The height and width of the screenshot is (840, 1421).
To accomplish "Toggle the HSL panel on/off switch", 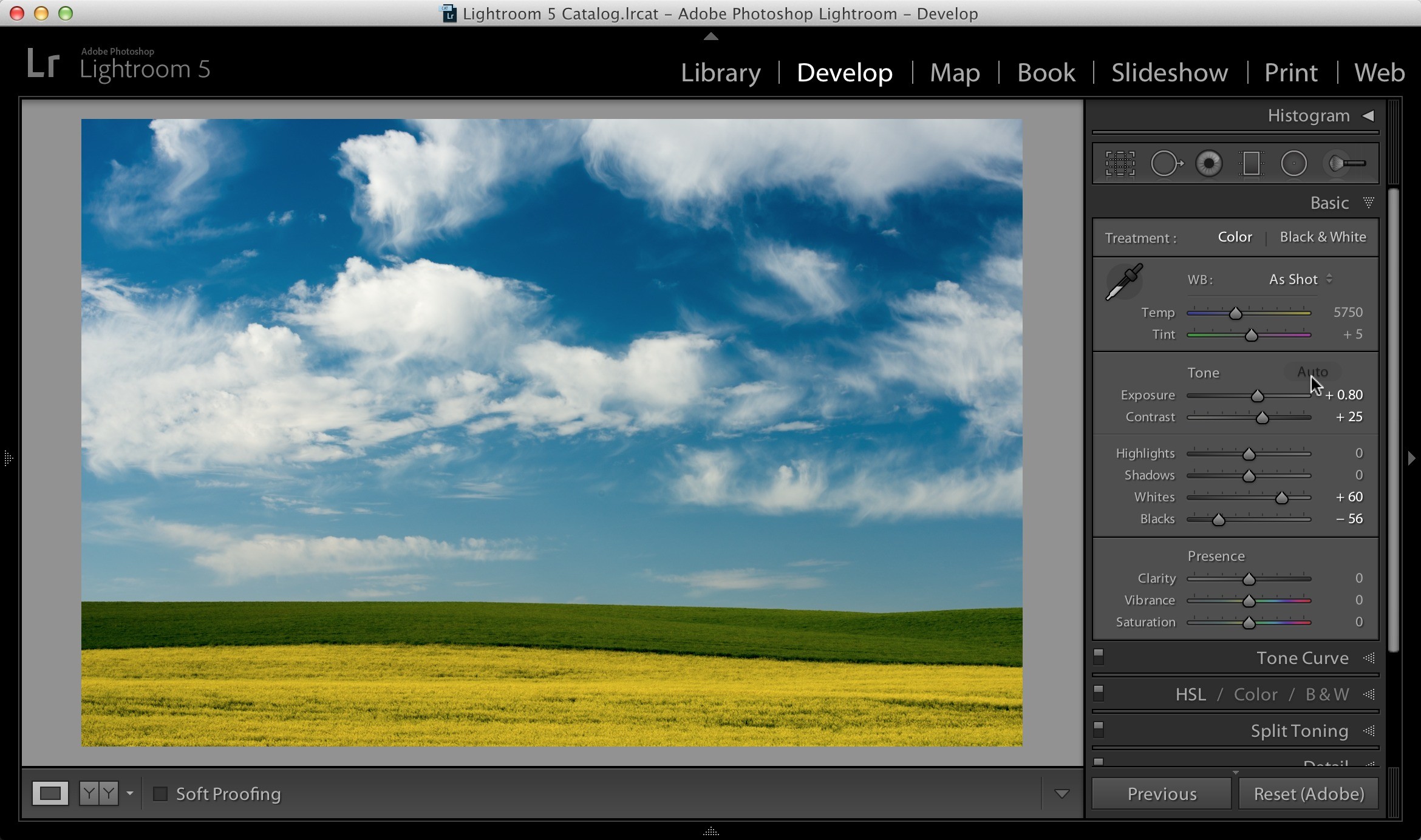I will [1099, 693].
